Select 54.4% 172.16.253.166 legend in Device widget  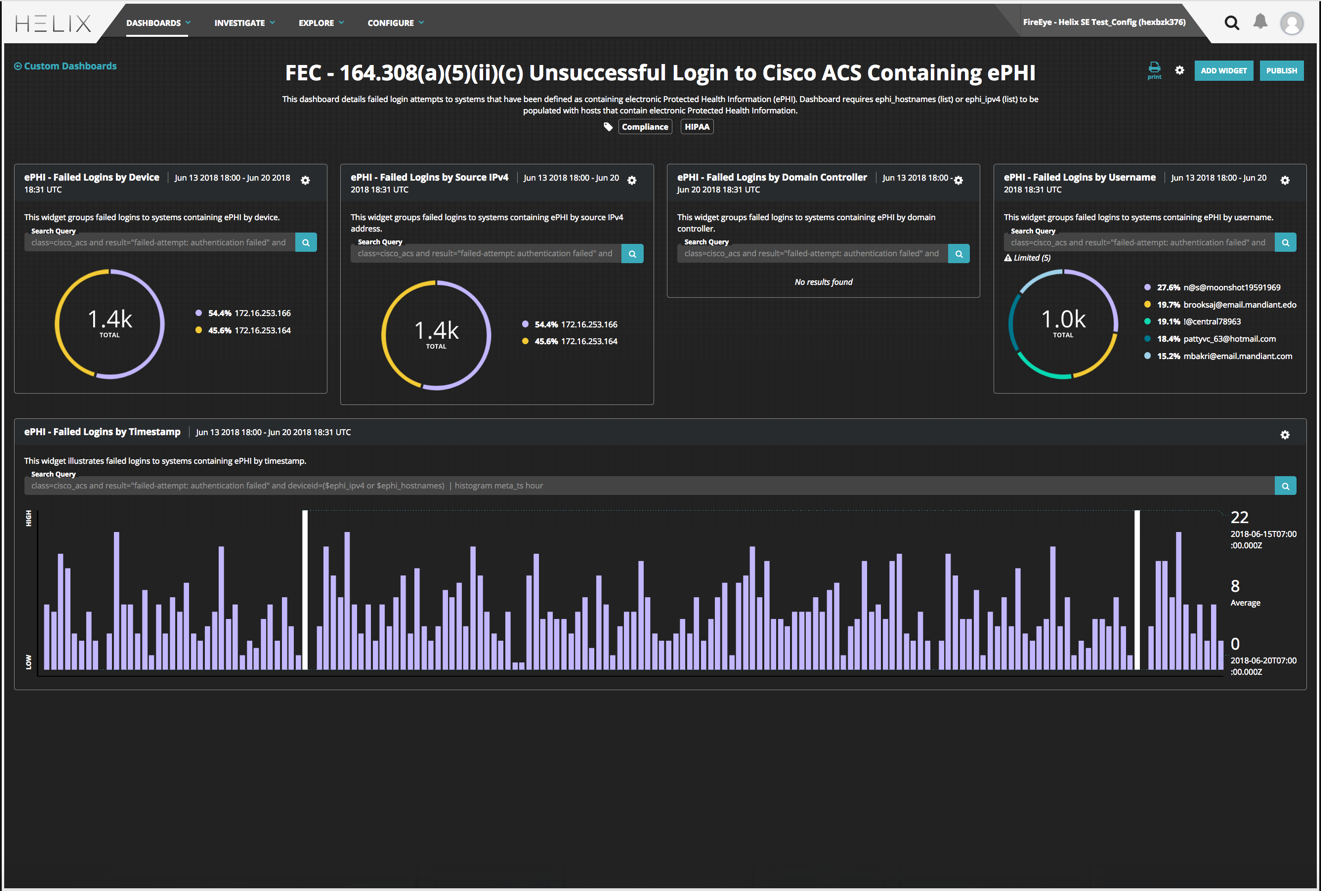243,313
